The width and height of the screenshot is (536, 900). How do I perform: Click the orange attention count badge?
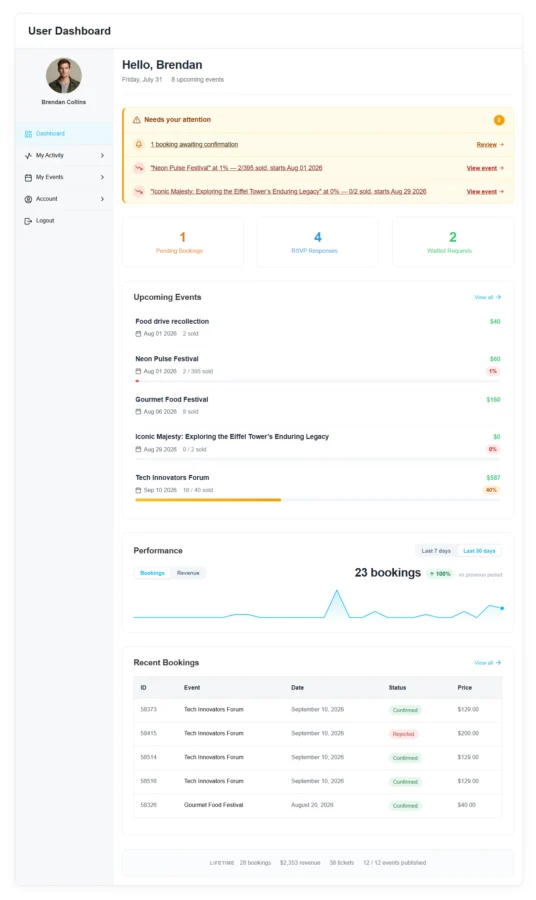tap(499, 120)
